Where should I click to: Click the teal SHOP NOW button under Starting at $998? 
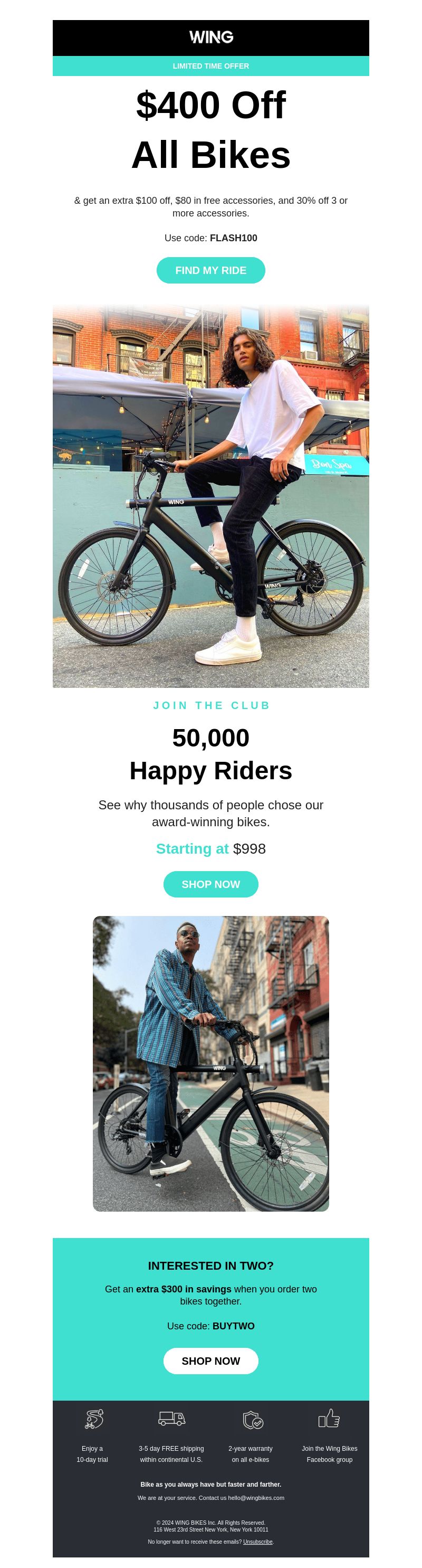[211, 884]
